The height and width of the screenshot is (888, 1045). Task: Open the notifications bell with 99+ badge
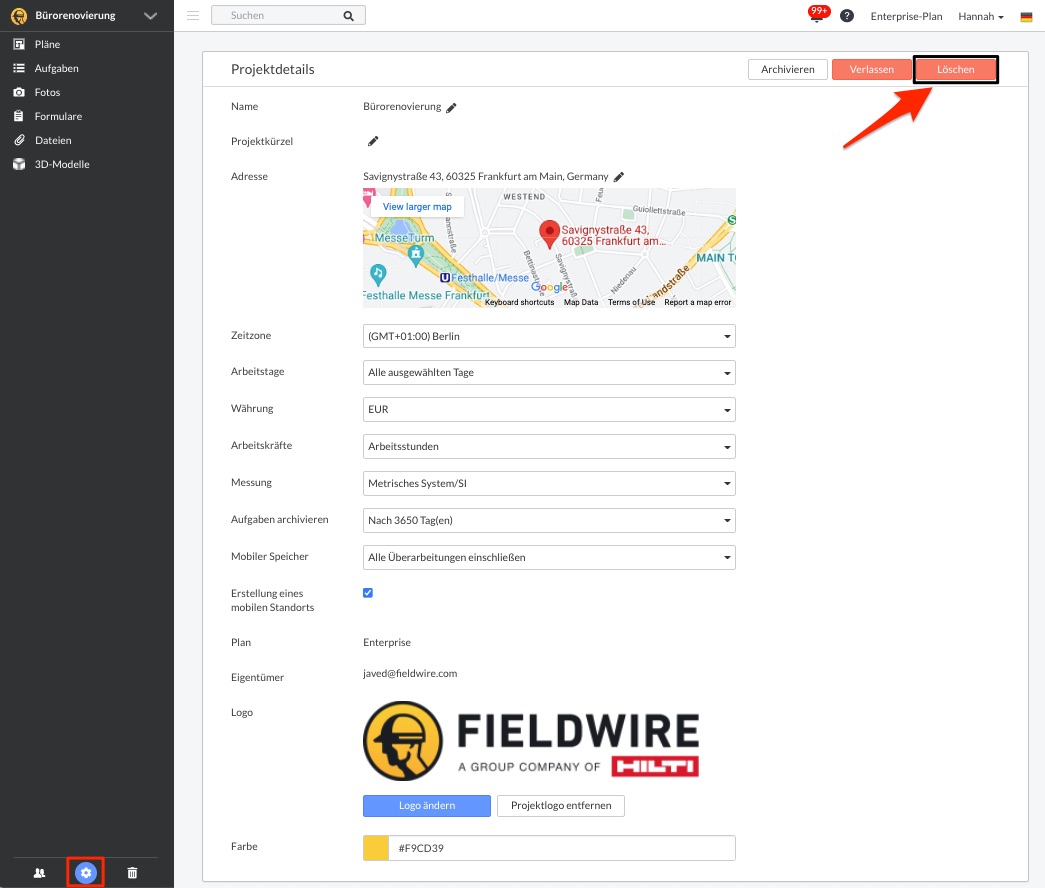pyautogui.click(x=818, y=14)
